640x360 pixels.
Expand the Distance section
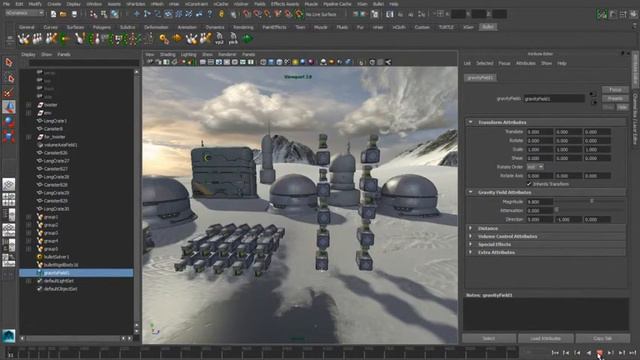(471, 228)
